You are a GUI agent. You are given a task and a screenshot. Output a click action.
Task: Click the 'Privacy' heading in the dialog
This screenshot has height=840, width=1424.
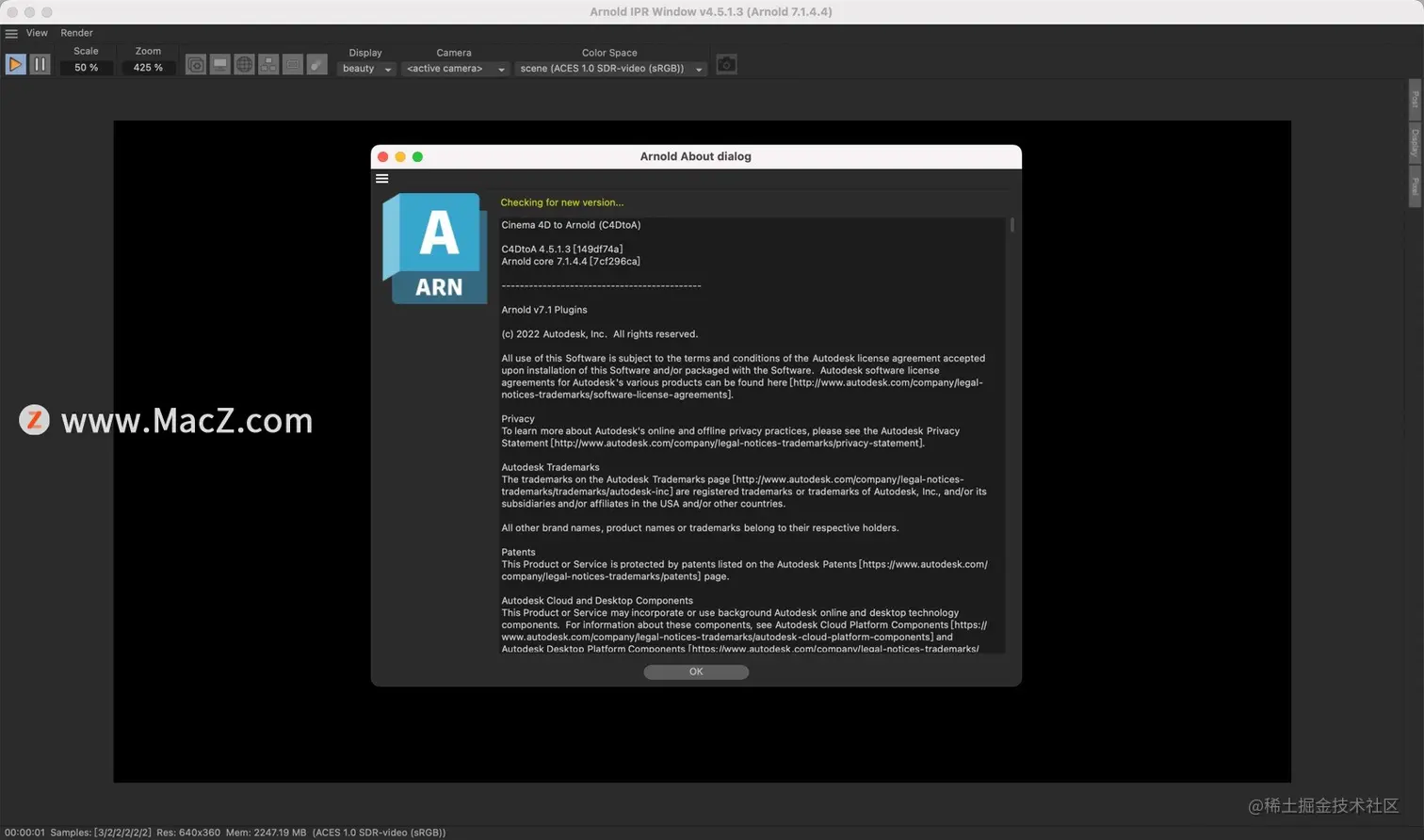pyautogui.click(x=517, y=419)
